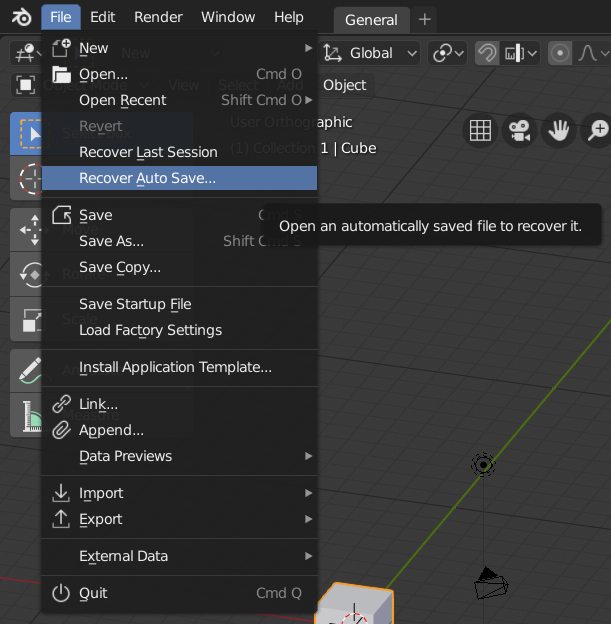Select Recover Auto Save...

tap(180, 178)
